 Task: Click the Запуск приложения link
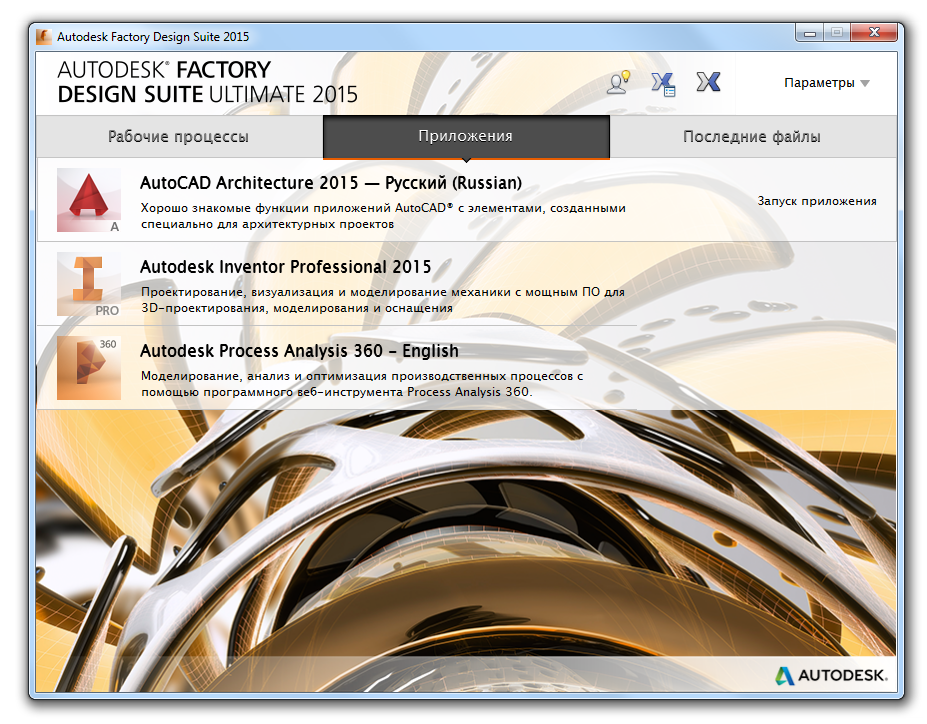point(817,201)
